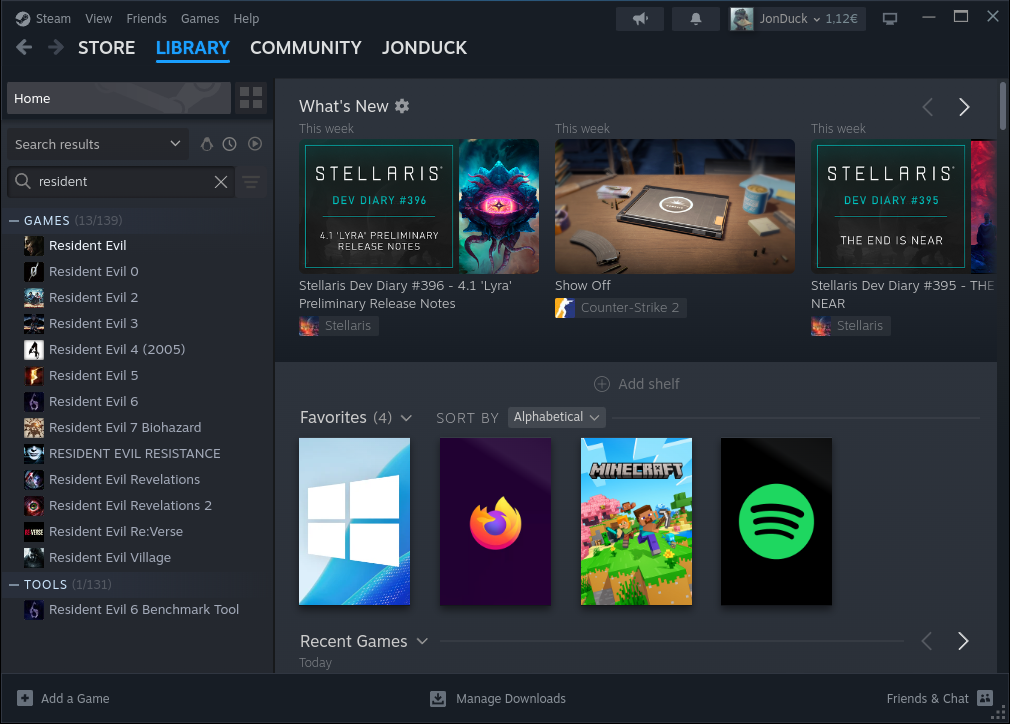This screenshot has width=1010, height=724.
Task: Open the Alphabetical sort dropdown
Action: pos(557,417)
